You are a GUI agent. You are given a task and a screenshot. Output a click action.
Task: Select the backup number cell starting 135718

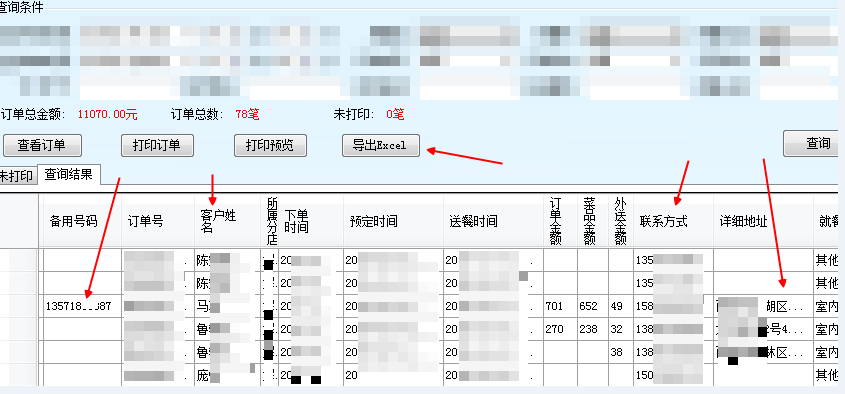[82, 306]
